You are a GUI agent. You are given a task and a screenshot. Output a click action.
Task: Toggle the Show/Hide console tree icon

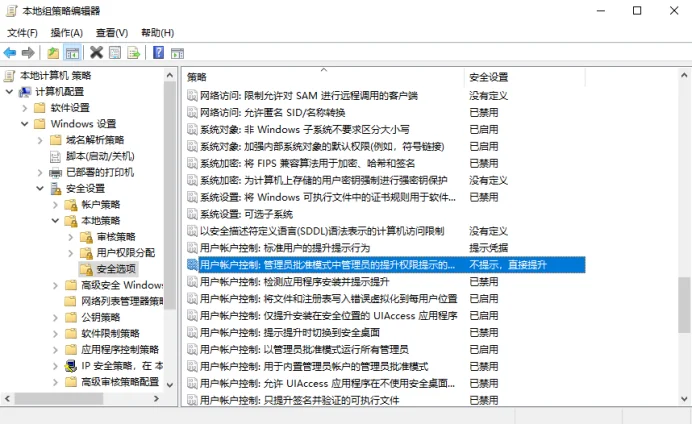[x=71, y=53]
